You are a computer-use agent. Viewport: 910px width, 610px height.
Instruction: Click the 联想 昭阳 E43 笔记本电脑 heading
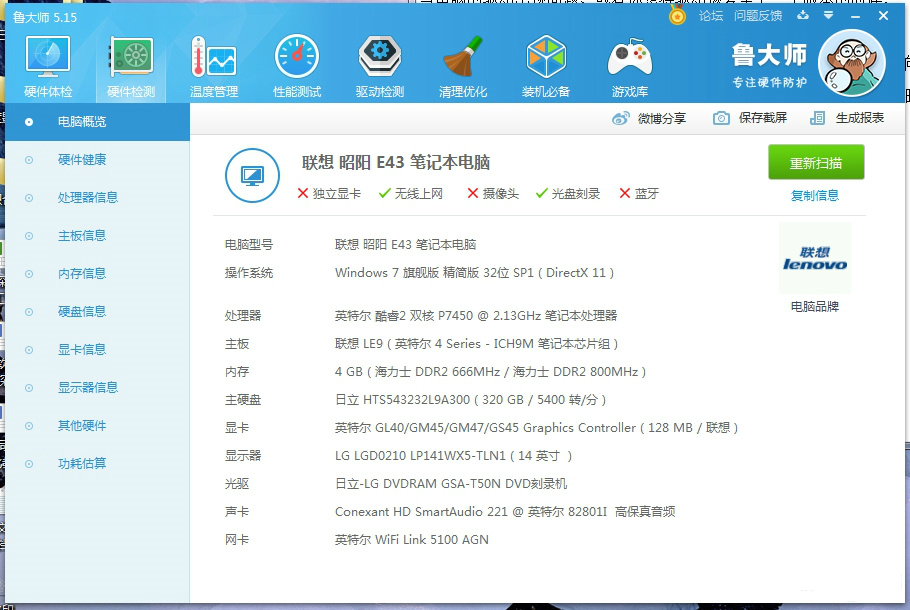pyautogui.click(x=396, y=163)
